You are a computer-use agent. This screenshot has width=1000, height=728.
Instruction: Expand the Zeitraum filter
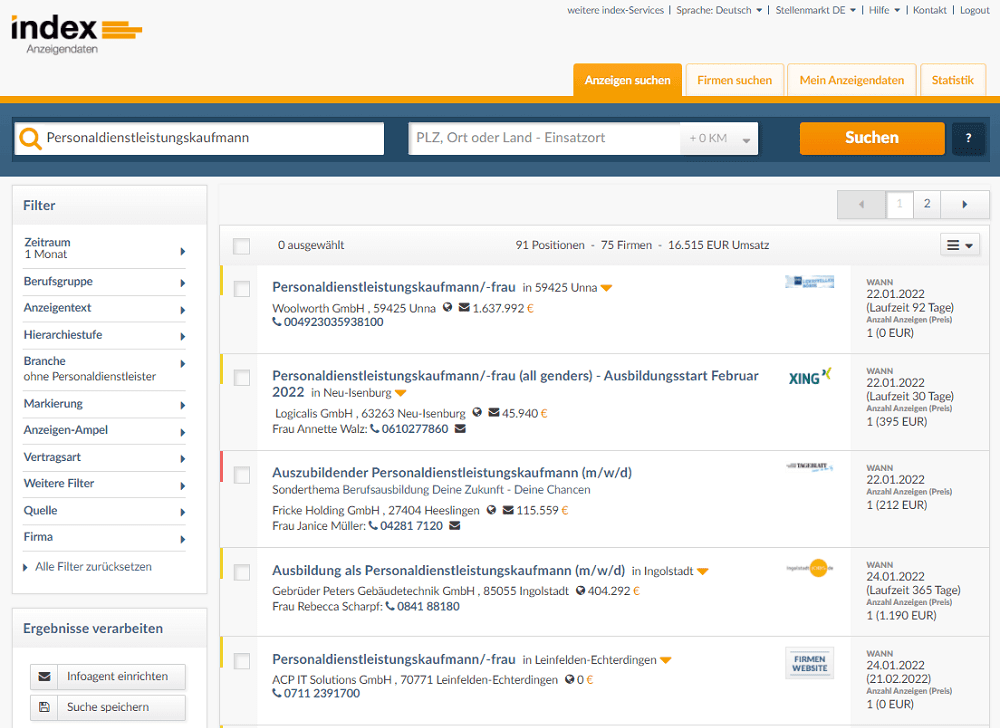click(x=105, y=248)
